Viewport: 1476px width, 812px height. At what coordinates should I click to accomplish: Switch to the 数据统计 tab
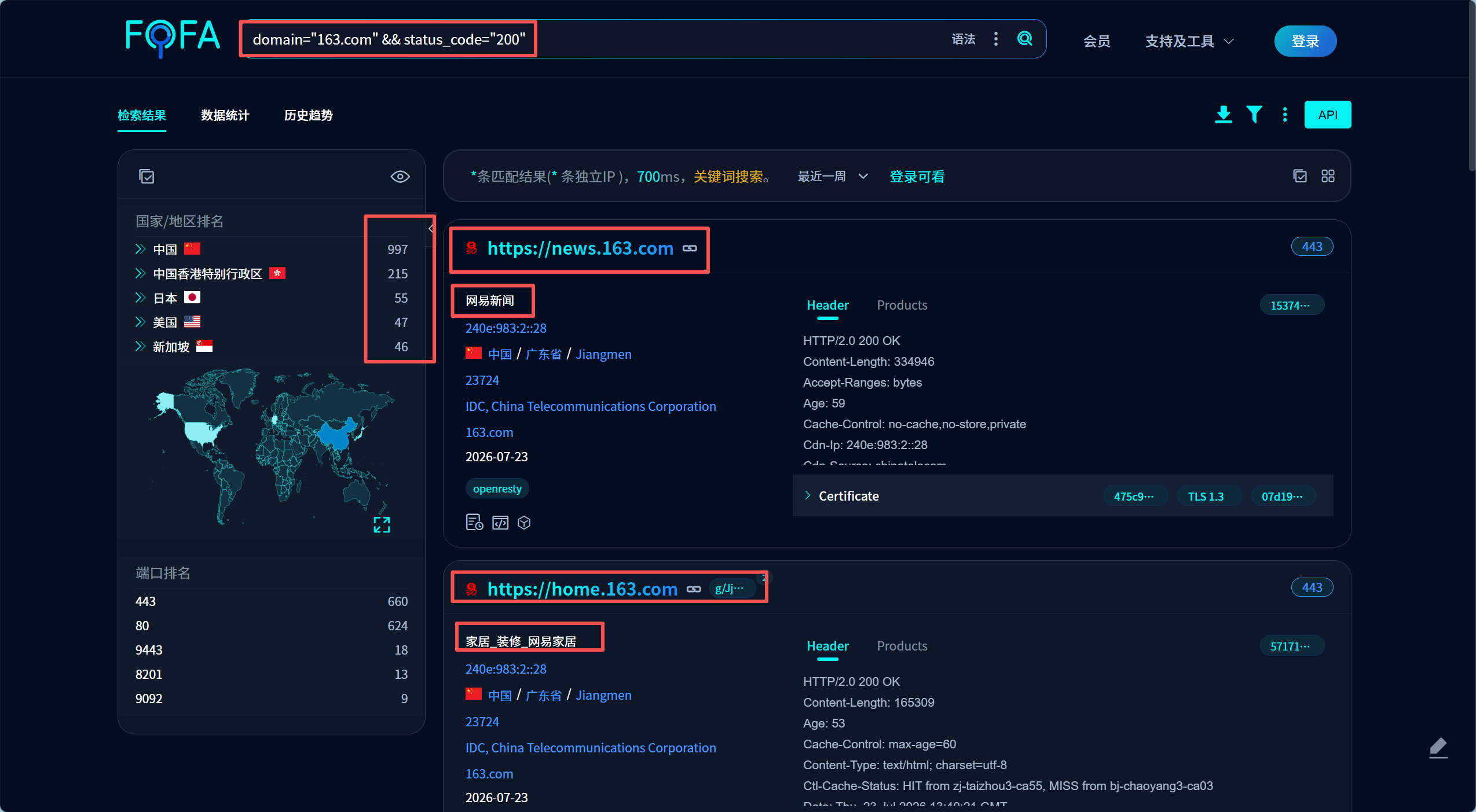[225, 115]
